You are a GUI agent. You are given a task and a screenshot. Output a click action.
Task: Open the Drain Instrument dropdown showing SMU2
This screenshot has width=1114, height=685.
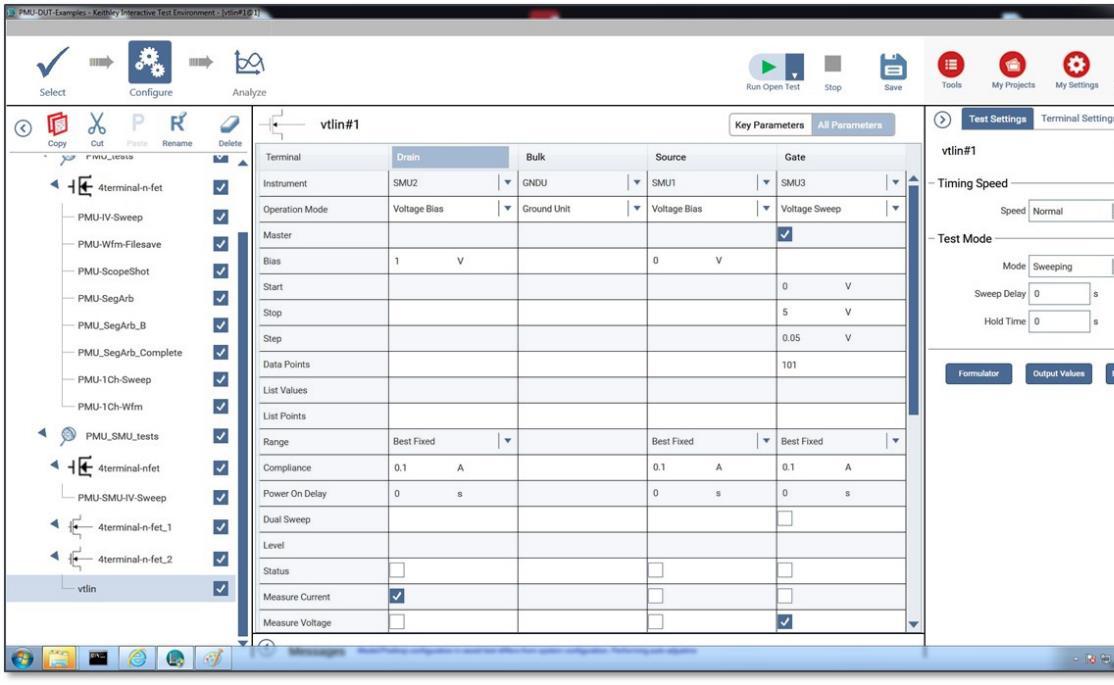click(507, 183)
